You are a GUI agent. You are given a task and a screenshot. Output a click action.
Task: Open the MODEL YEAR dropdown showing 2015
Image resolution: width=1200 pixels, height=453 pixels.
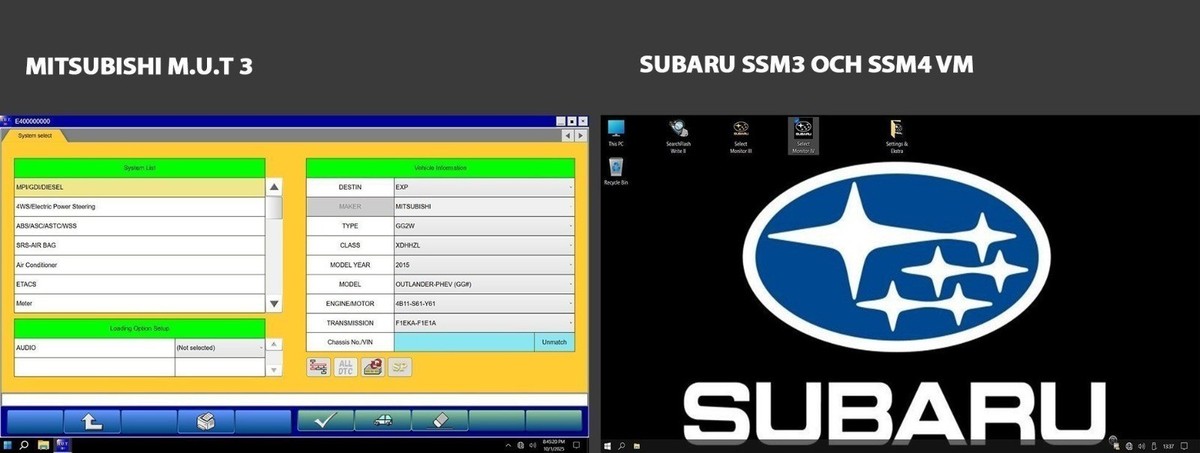point(484,265)
